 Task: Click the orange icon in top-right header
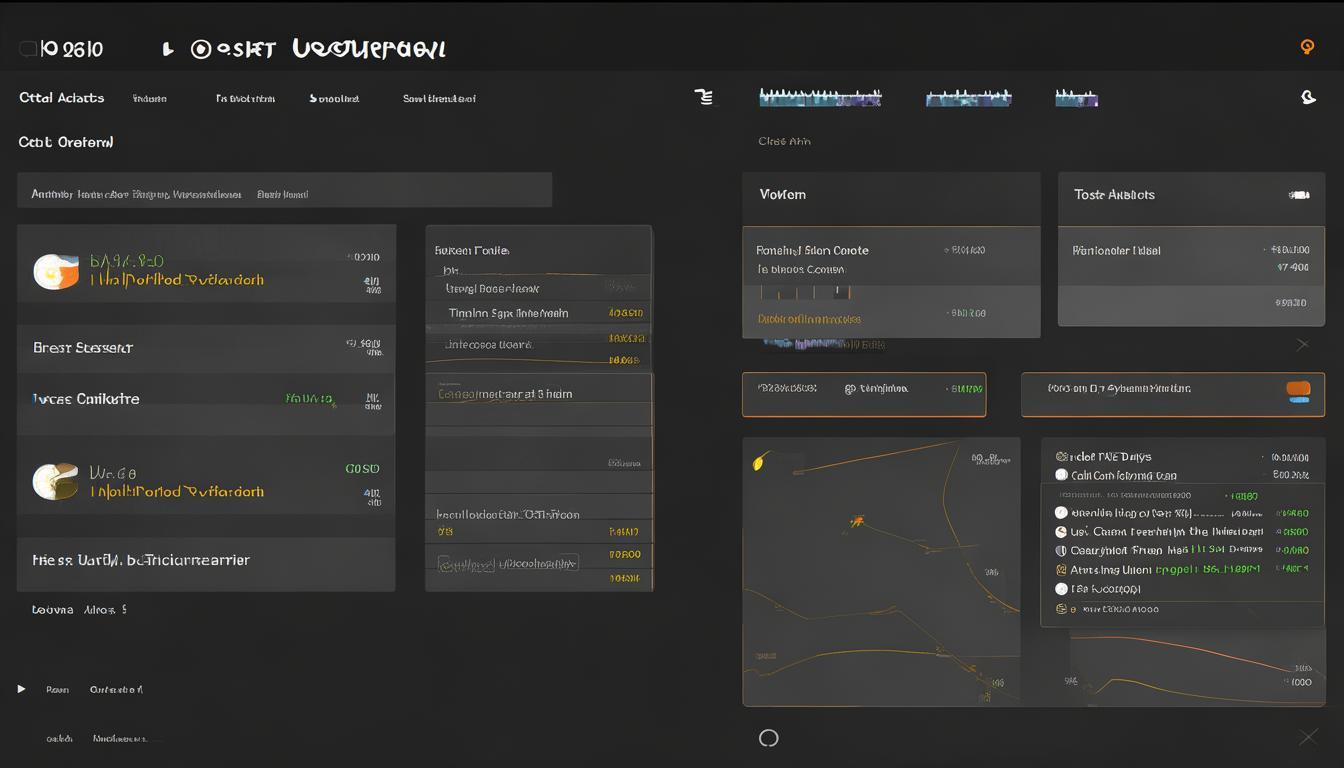coord(1306,47)
